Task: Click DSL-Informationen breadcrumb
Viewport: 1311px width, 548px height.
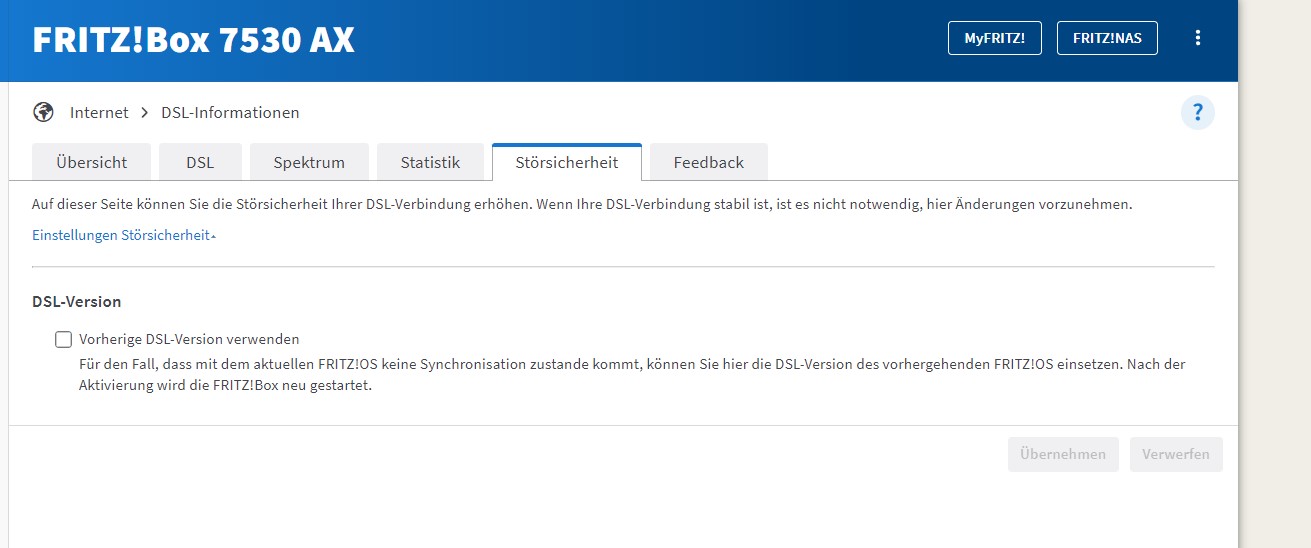Action: click(230, 112)
